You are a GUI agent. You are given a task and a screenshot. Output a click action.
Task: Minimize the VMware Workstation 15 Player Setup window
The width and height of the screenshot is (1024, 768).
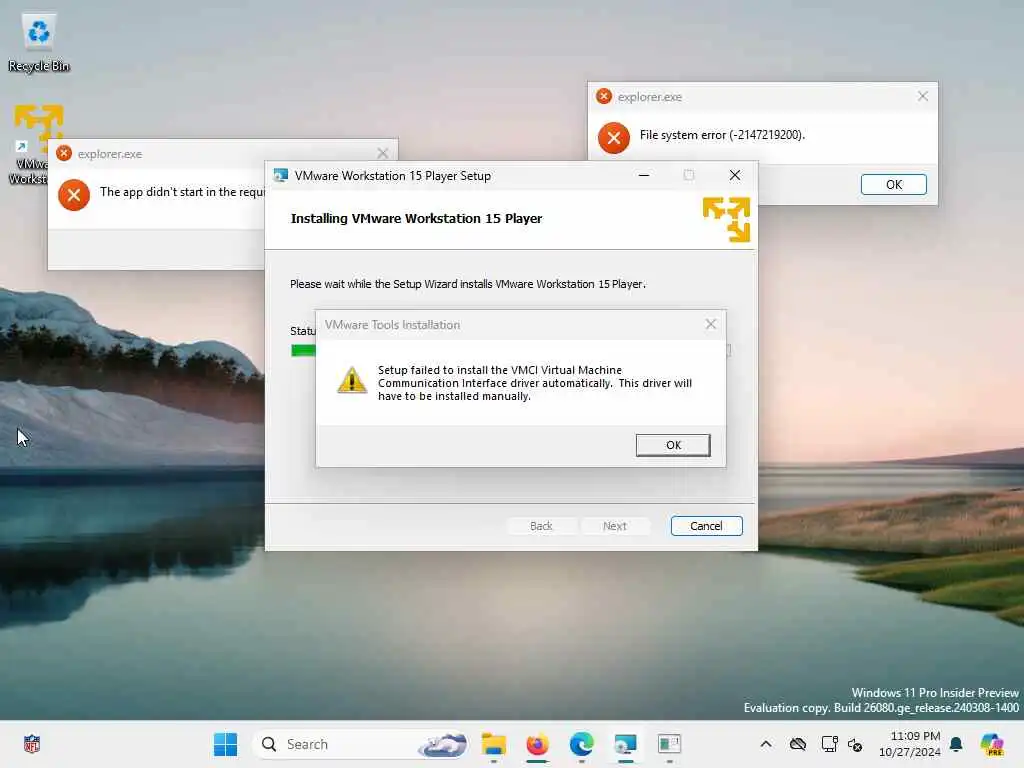(644, 176)
